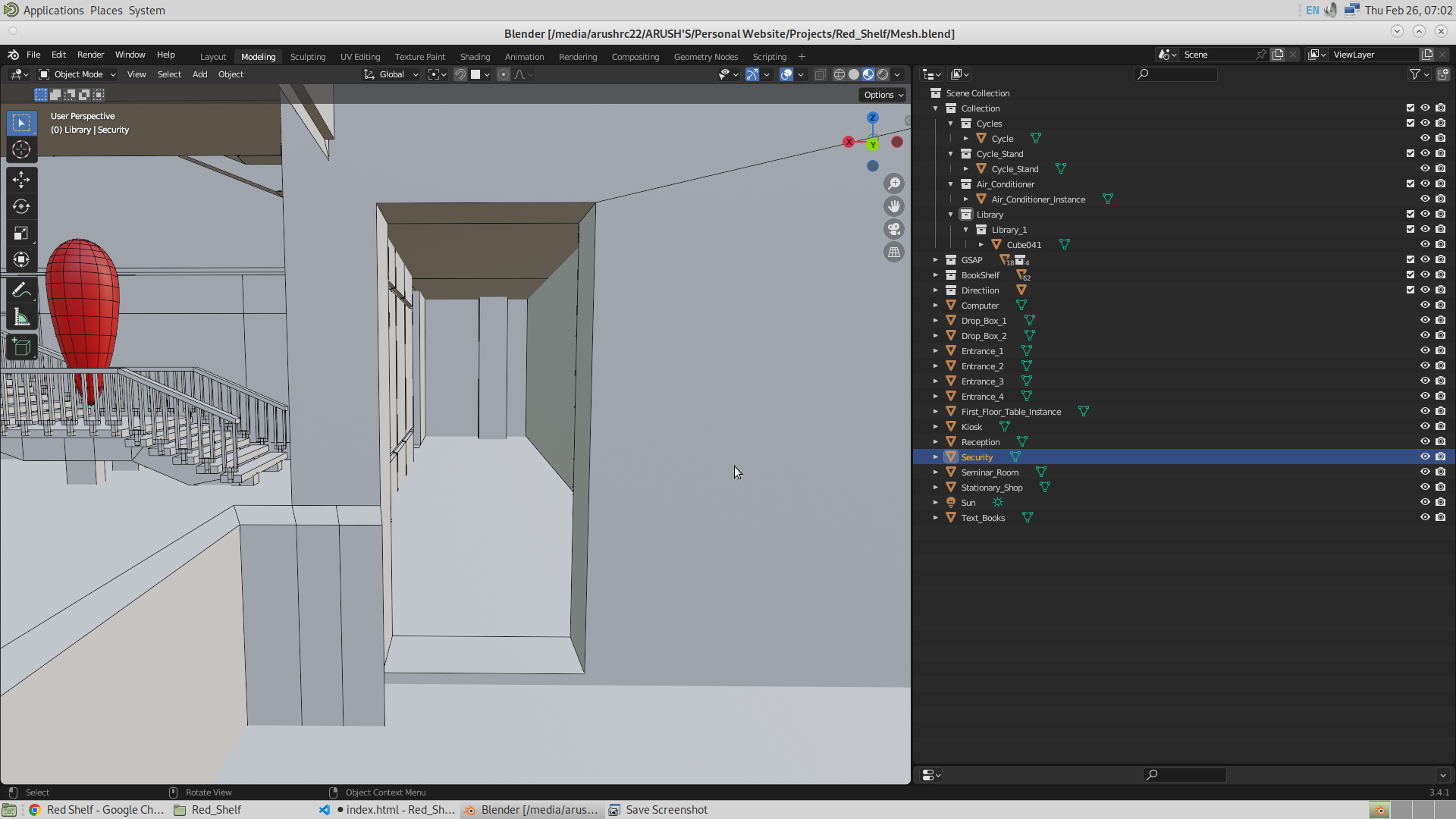Toggle Proportional Editing on
Screen dimensions: 1456x819
click(504, 74)
